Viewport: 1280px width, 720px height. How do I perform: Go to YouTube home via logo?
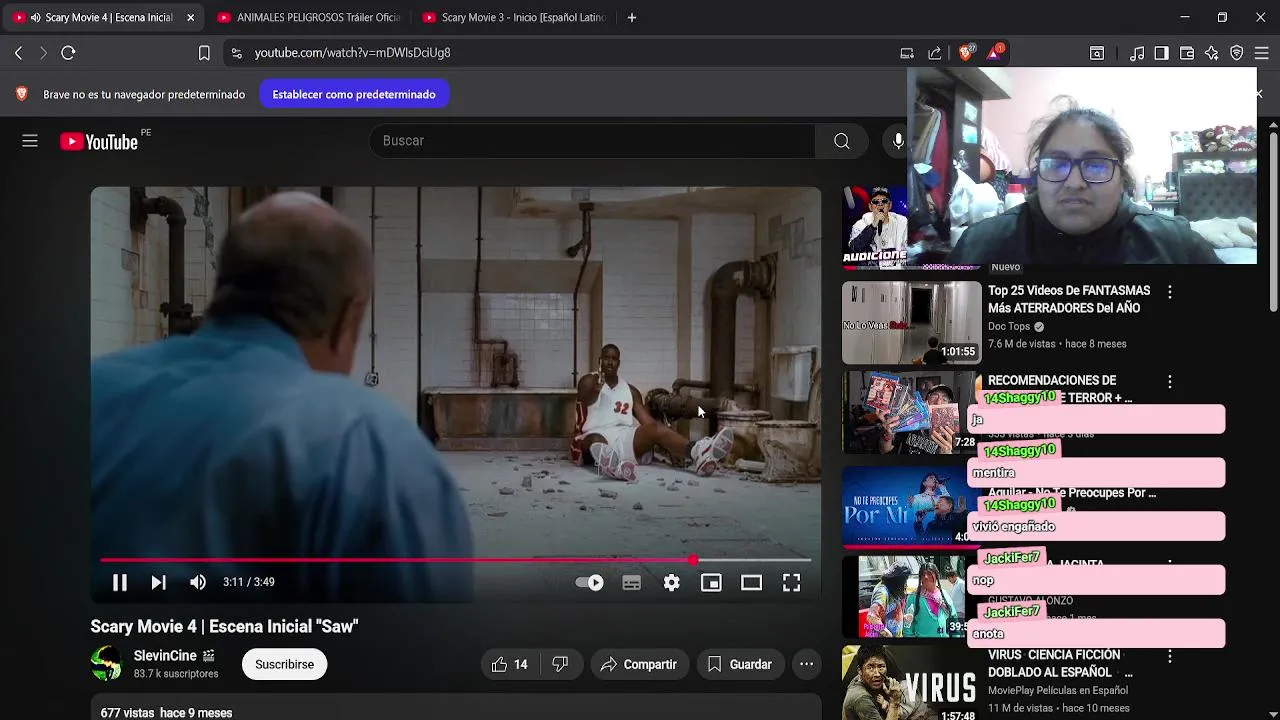click(99, 141)
